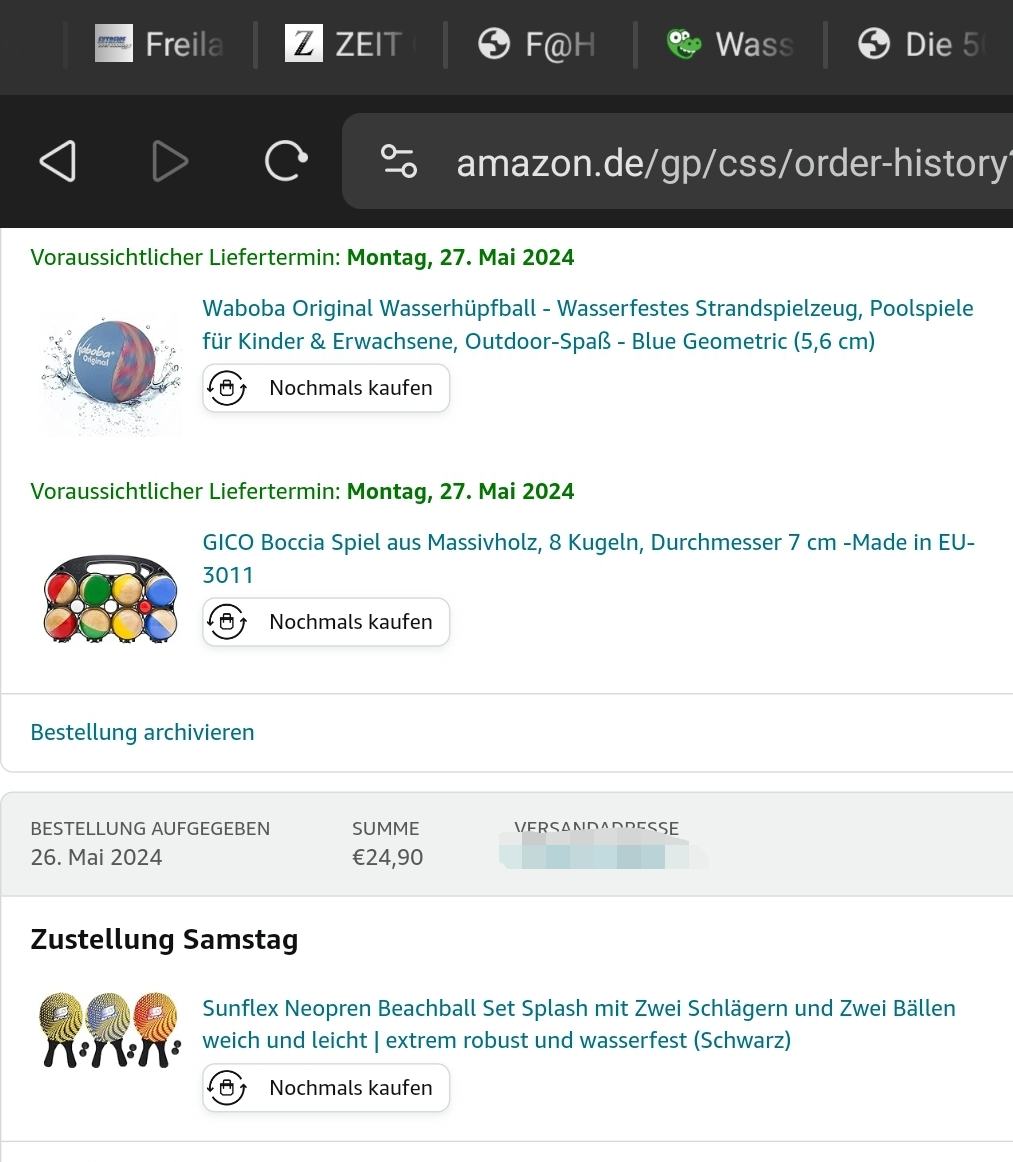Click the Sunflex paddles product thumbnail
Viewport: 1013px width, 1162px height.
110,1030
